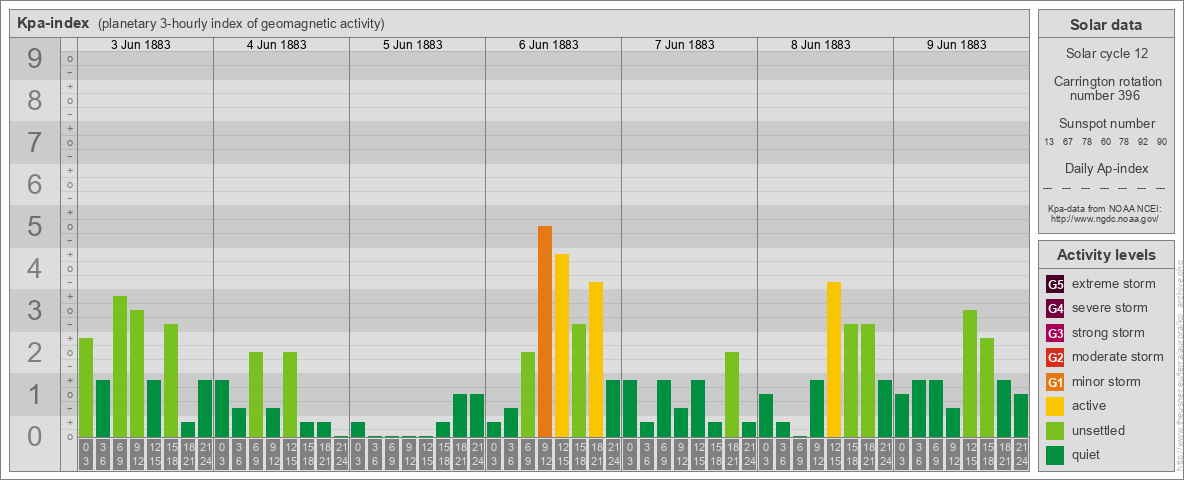Click the 'Solar cycle 12' text
The width and height of the screenshot is (1184, 480).
pyautogui.click(x=1106, y=54)
